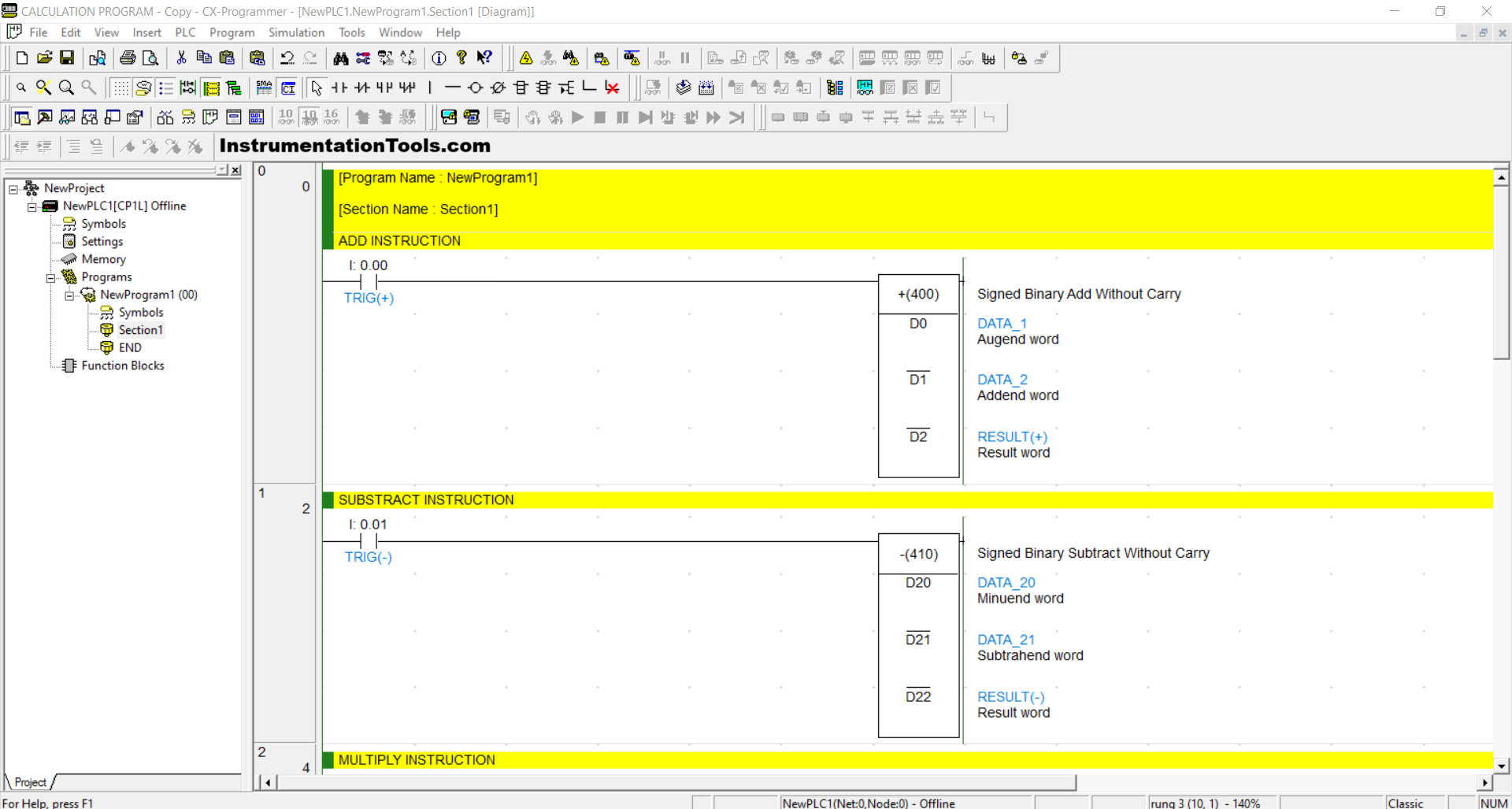This screenshot has height=809, width=1512.
Task: Collapse the NewProgram1 (00) node
Action: 69,295
